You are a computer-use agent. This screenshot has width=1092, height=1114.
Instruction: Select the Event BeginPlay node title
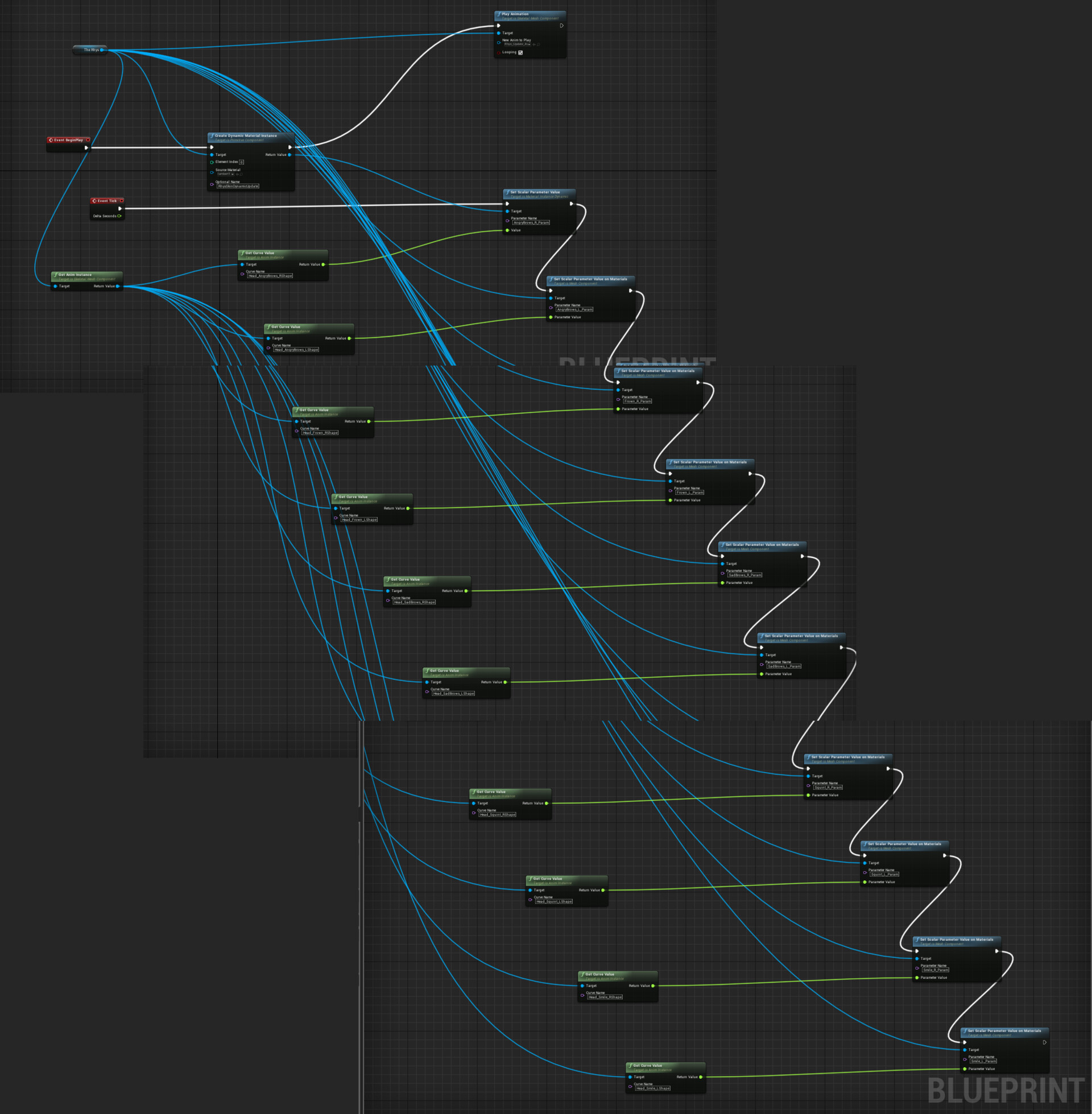[x=68, y=140]
